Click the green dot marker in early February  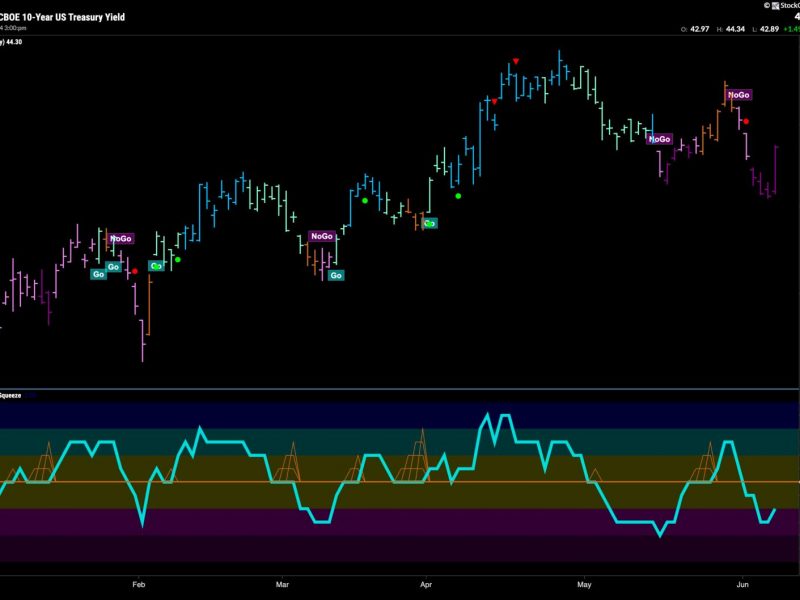coord(178,260)
